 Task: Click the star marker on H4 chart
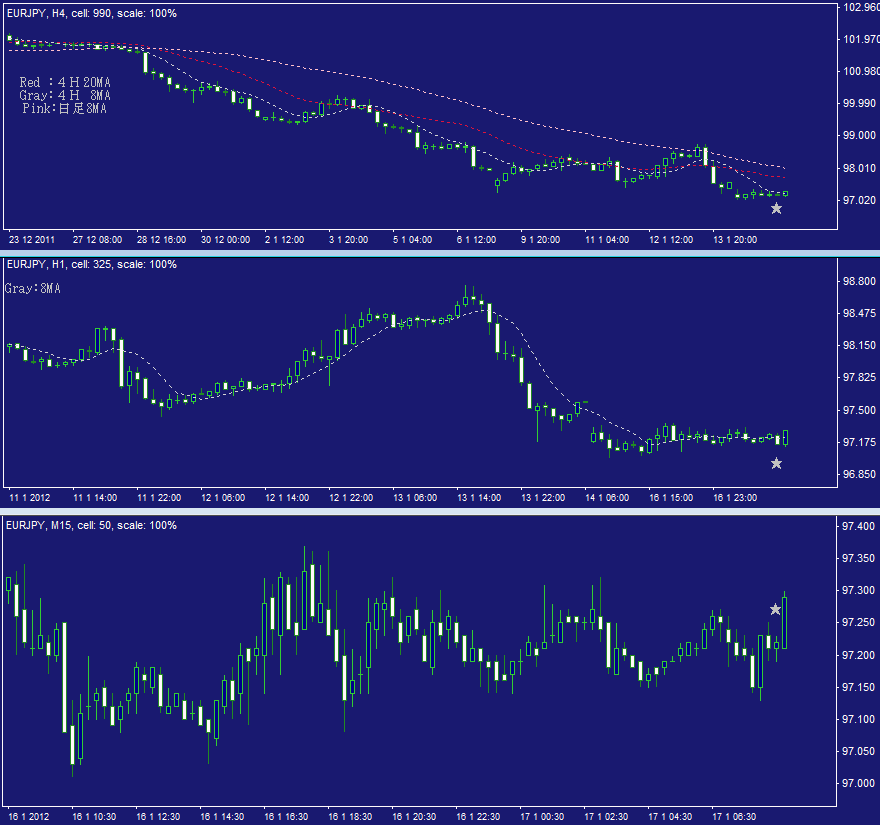(776, 209)
